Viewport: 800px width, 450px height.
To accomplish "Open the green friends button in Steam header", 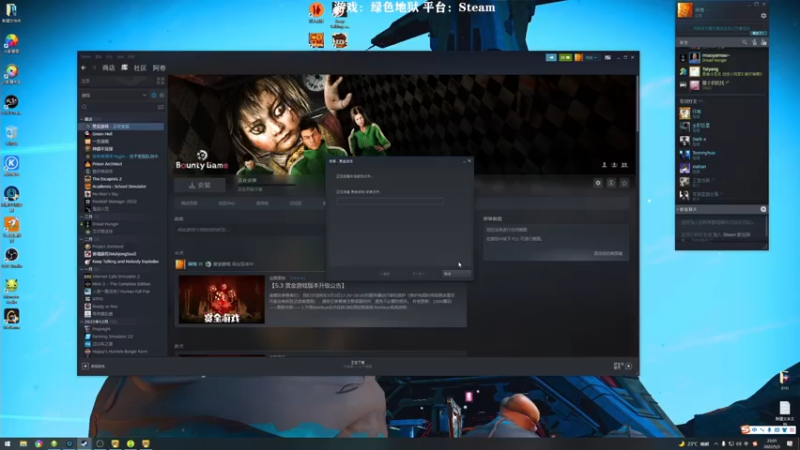I will 565,58.
